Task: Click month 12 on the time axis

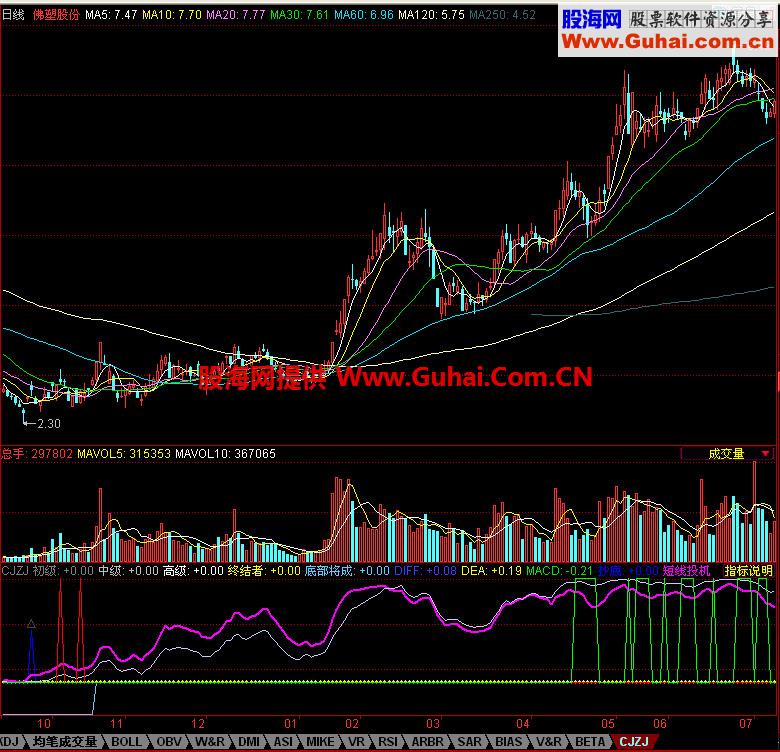Action: coord(198,724)
